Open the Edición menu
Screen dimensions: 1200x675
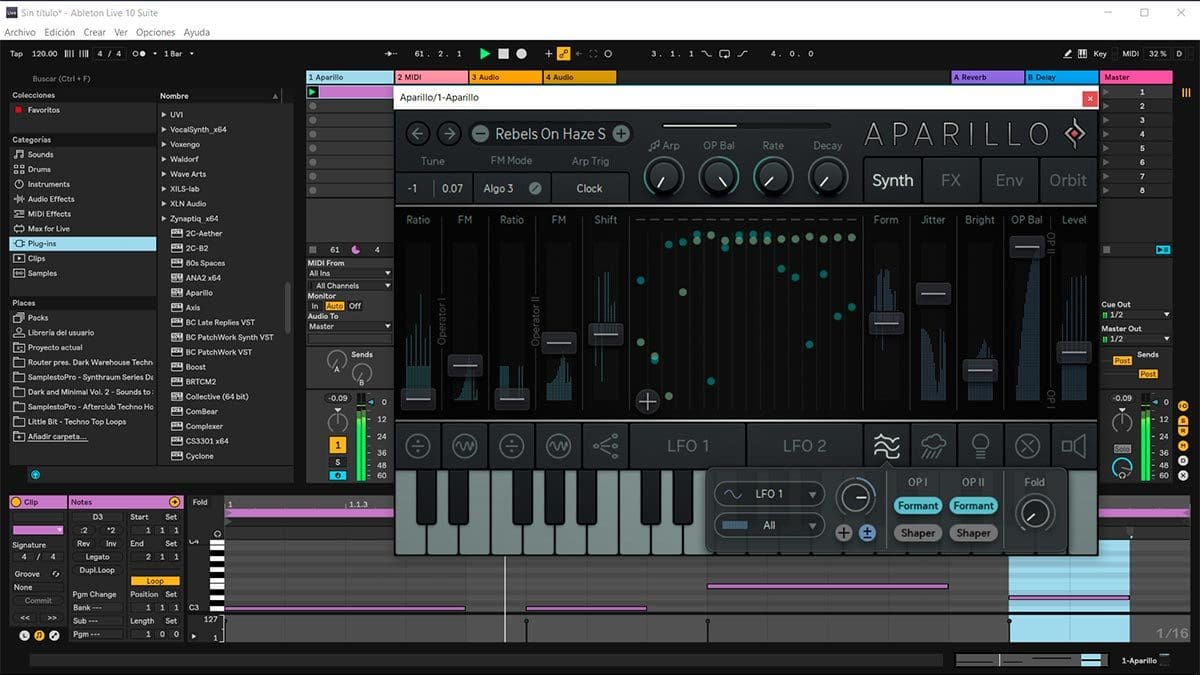tap(60, 32)
